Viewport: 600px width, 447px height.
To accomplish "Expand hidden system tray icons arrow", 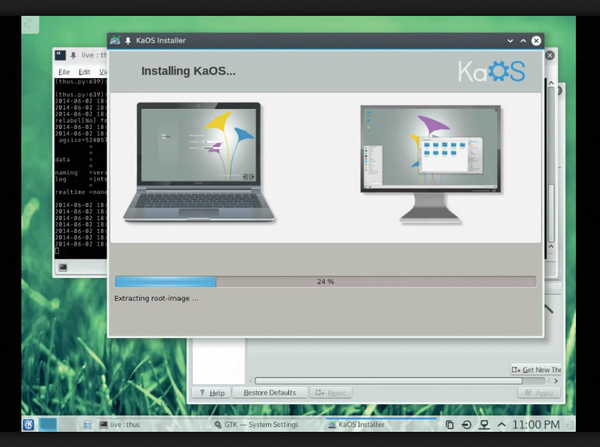I will click(501, 424).
